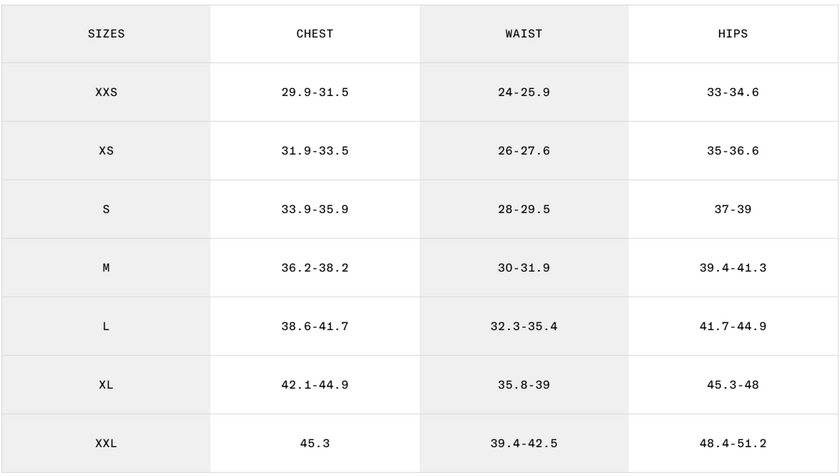
Task: Click the XXL size row label
Action: tap(106, 443)
